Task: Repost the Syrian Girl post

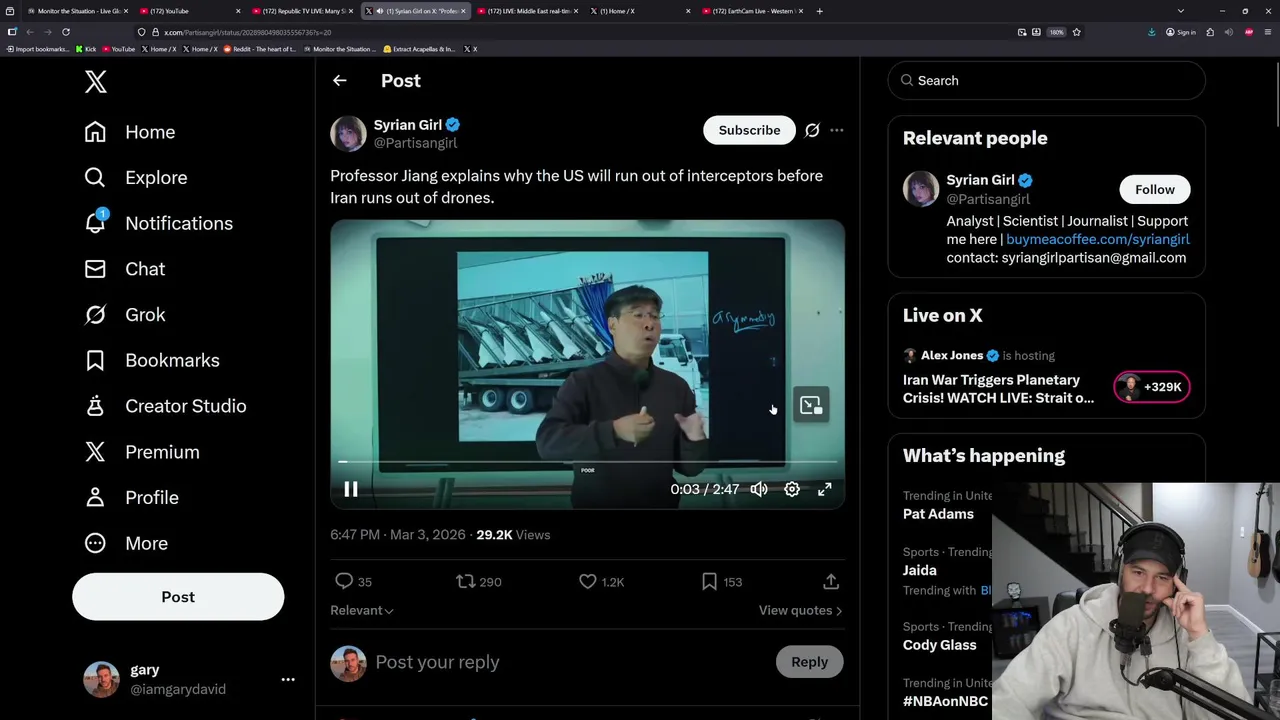Action: pyautogui.click(x=466, y=581)
